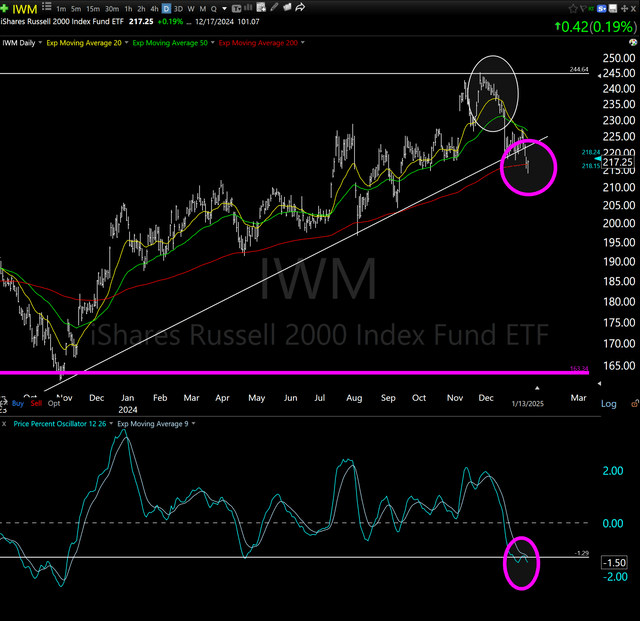The image size is (640, 621).
Task: Click the 1/13/2025 date marker on time axis
Action: tap(528, 404)
